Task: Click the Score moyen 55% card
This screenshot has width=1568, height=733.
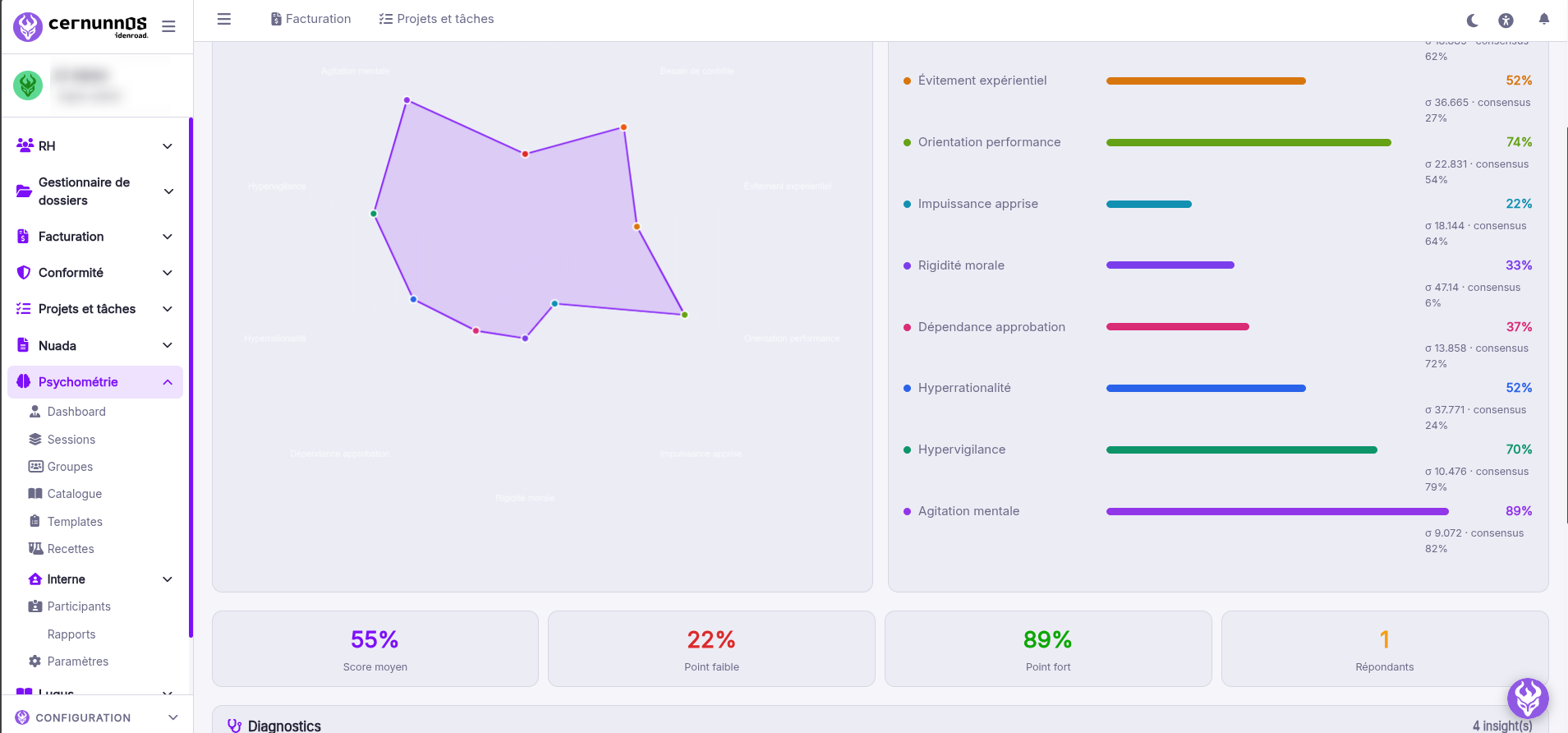Action: pyautogui.click(x=375, y=648)
